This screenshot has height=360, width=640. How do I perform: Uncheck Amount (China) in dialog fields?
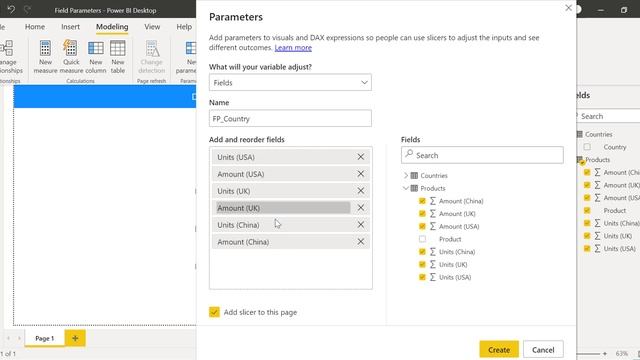pos(422,201)
